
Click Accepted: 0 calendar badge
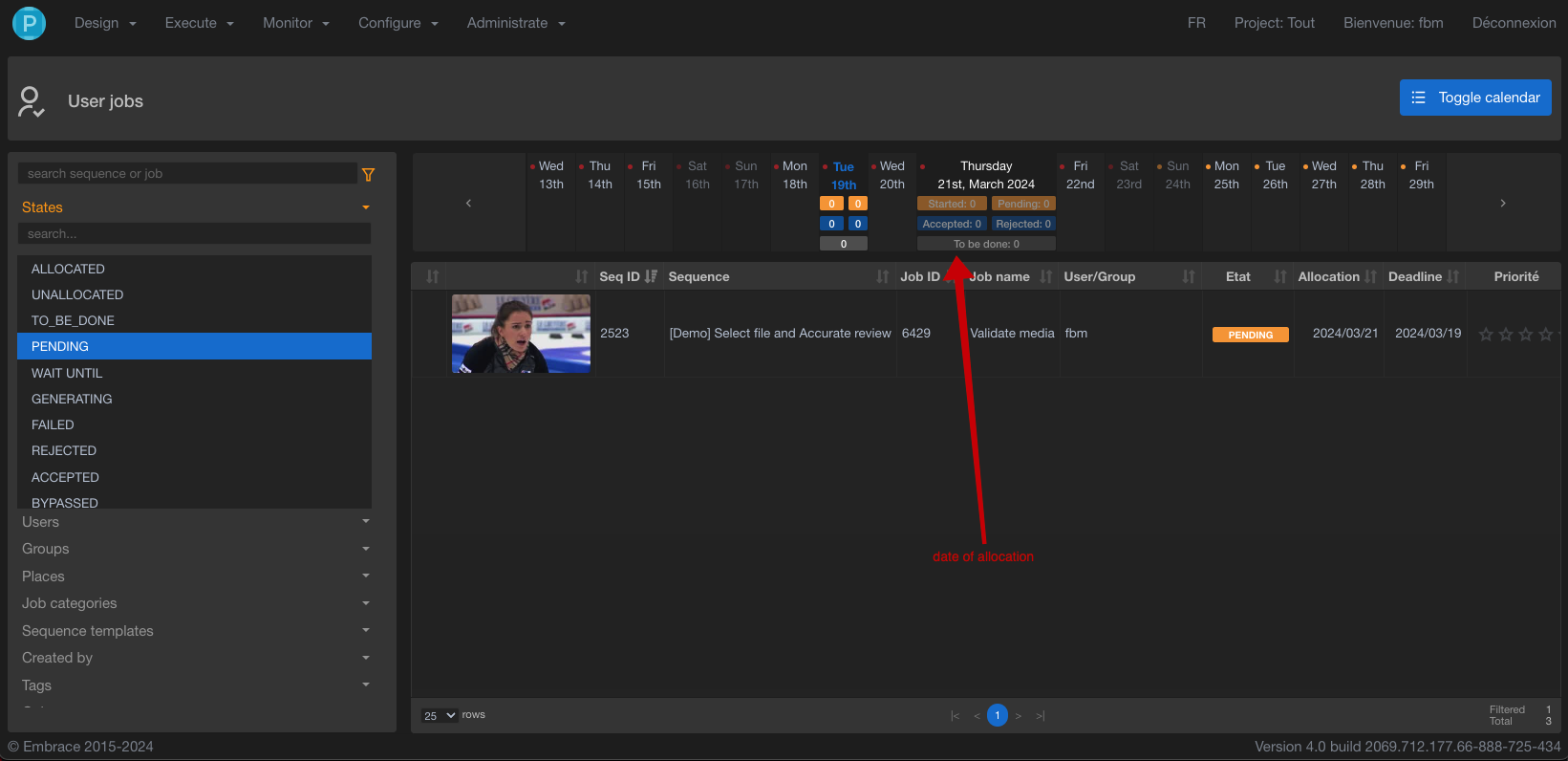pos(952,224)
